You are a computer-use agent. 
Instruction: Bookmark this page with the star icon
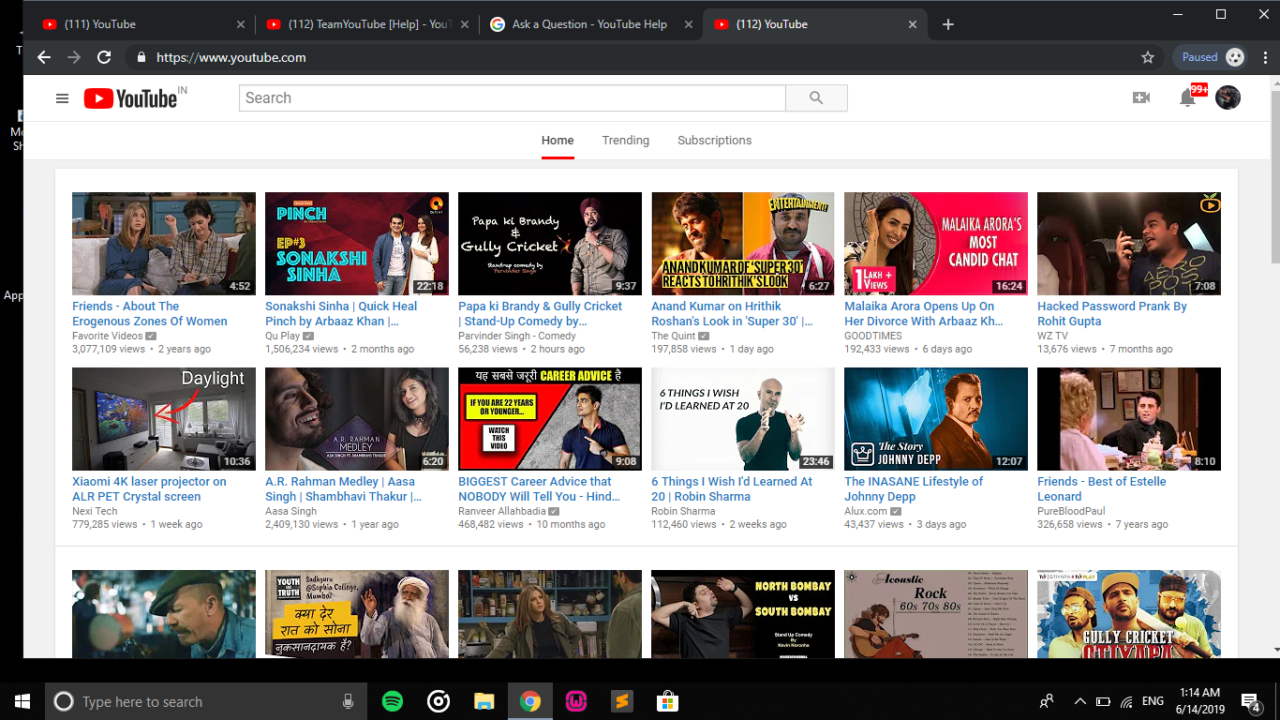coord(1148,58)
